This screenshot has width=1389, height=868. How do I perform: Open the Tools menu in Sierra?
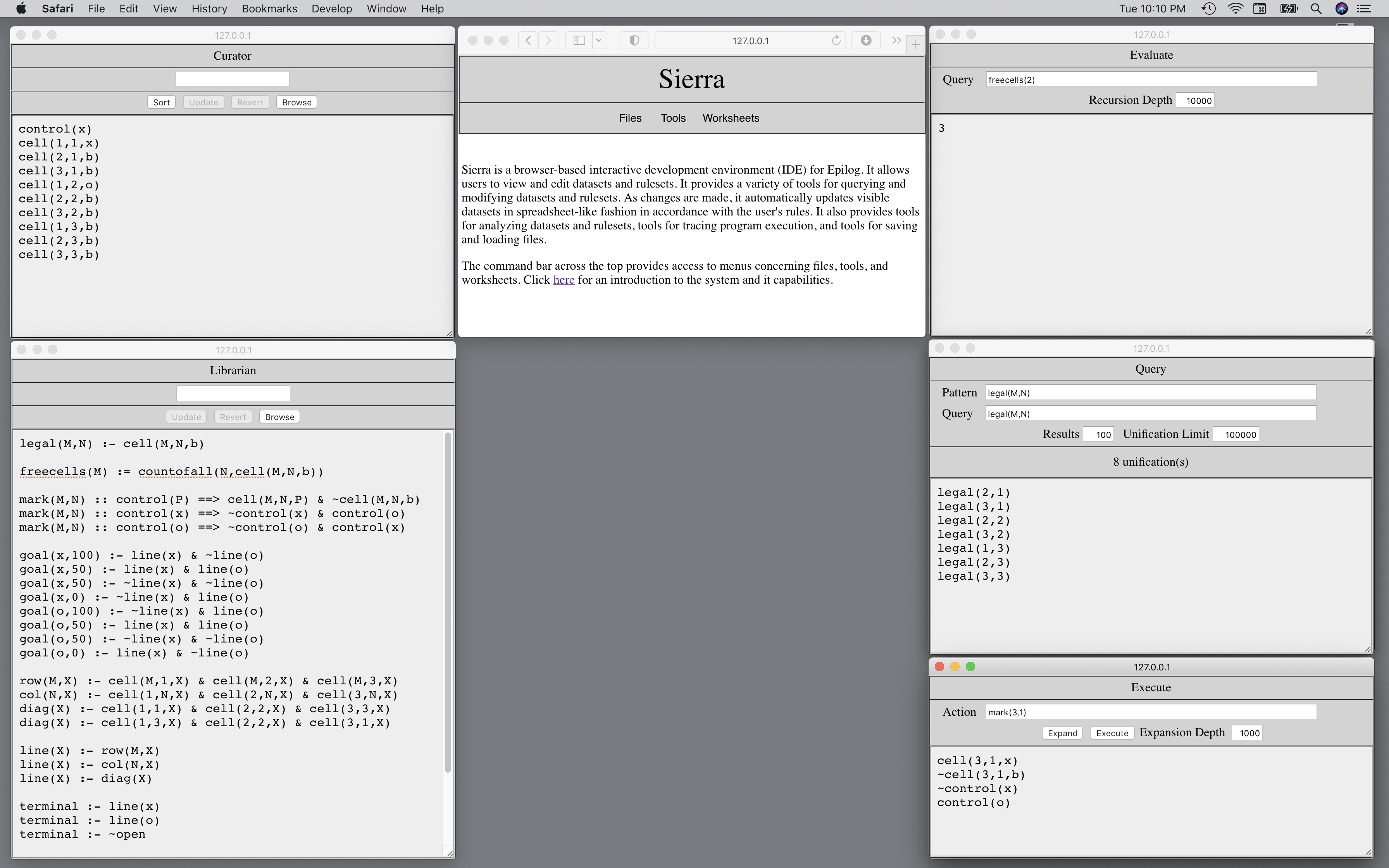point(673,118)
